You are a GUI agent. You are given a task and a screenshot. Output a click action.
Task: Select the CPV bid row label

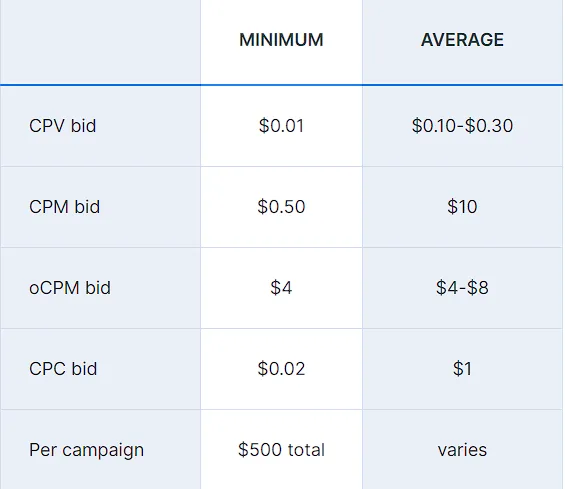point(63,126)
